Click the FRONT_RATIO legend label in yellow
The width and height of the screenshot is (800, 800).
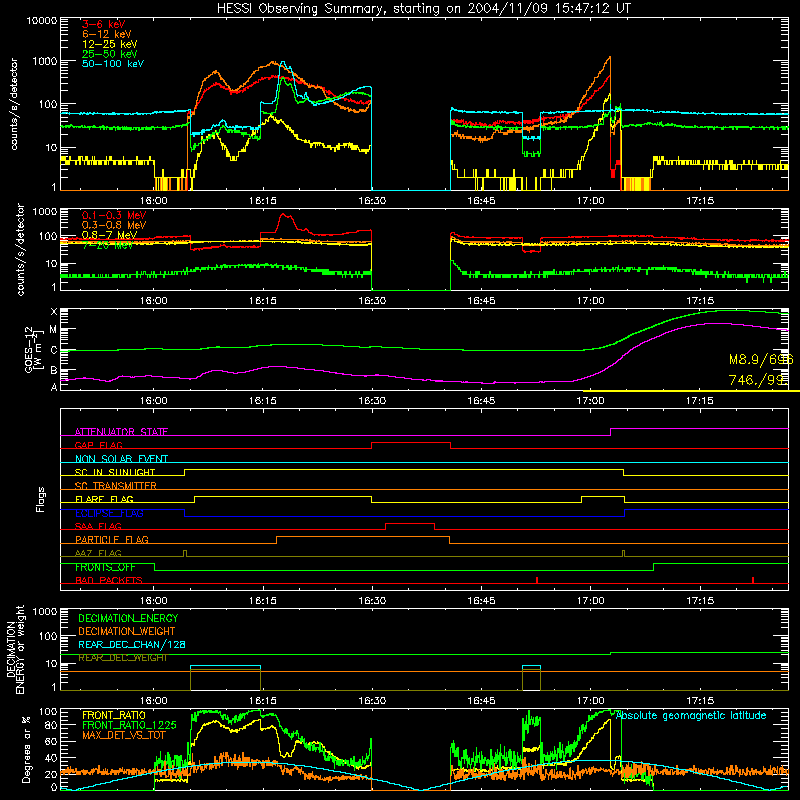tap(114, 715)
